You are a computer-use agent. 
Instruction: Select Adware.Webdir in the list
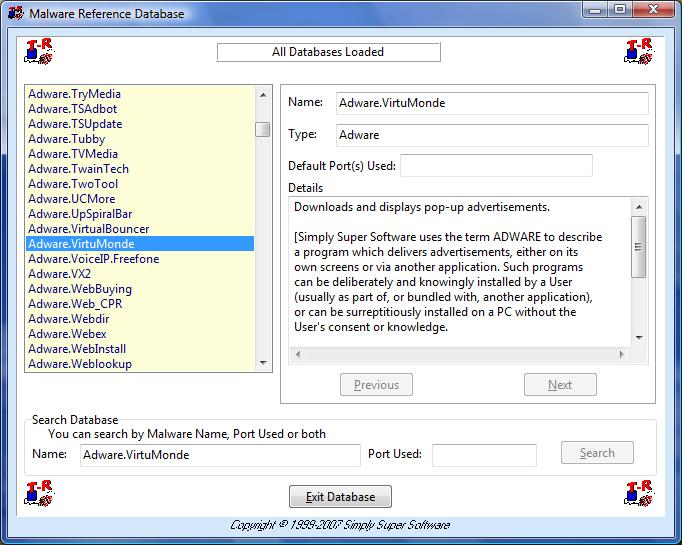(140, 319)
